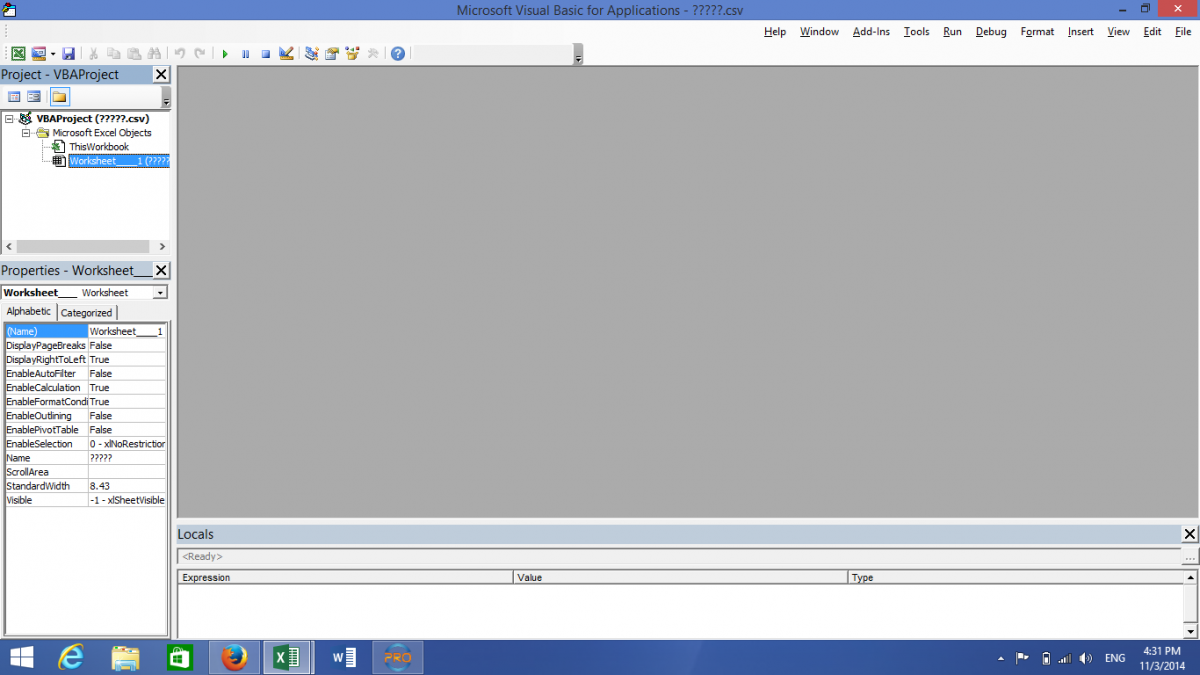
Task: Open the Debug menu
Action: click(x=991, y=32)
